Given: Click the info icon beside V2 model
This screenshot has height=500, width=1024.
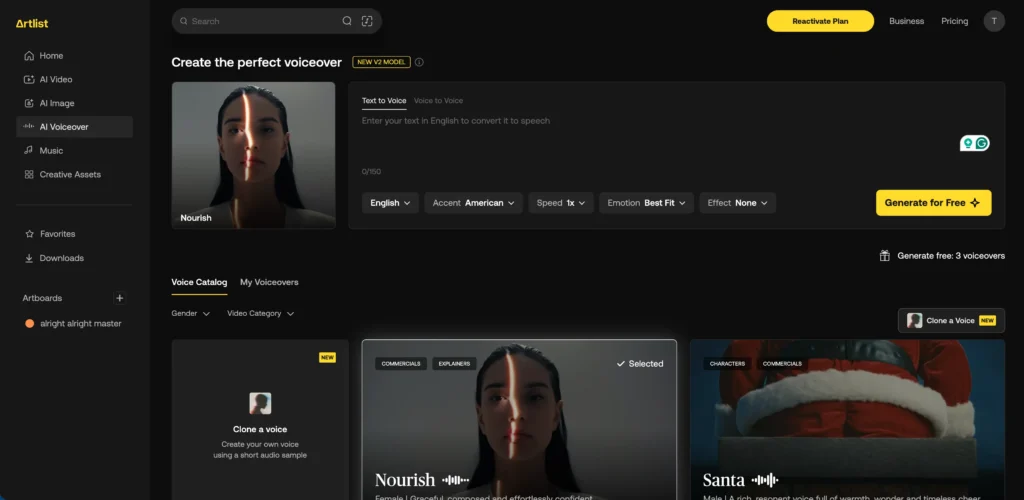Looking at the screenshot, I should (x=419, y=62).
